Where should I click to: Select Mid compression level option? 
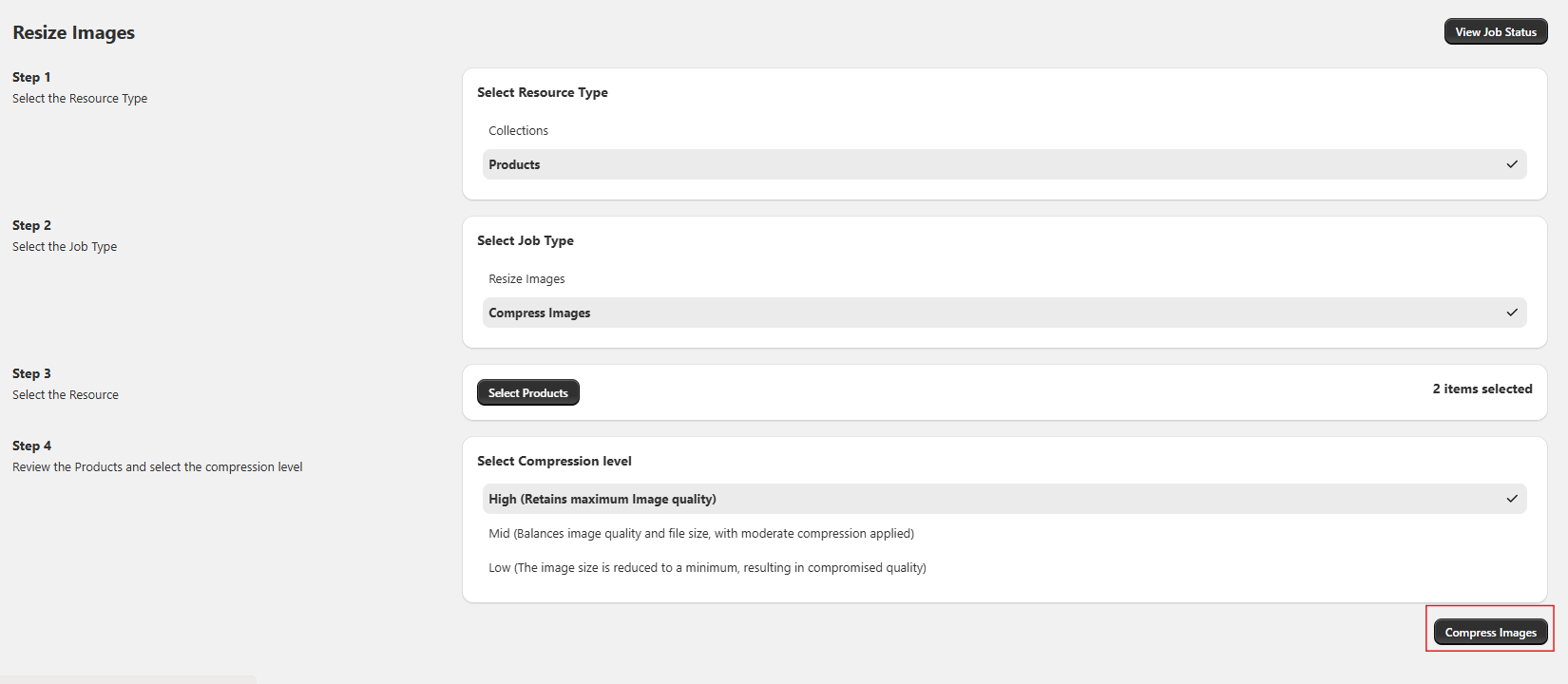(701, 534)
